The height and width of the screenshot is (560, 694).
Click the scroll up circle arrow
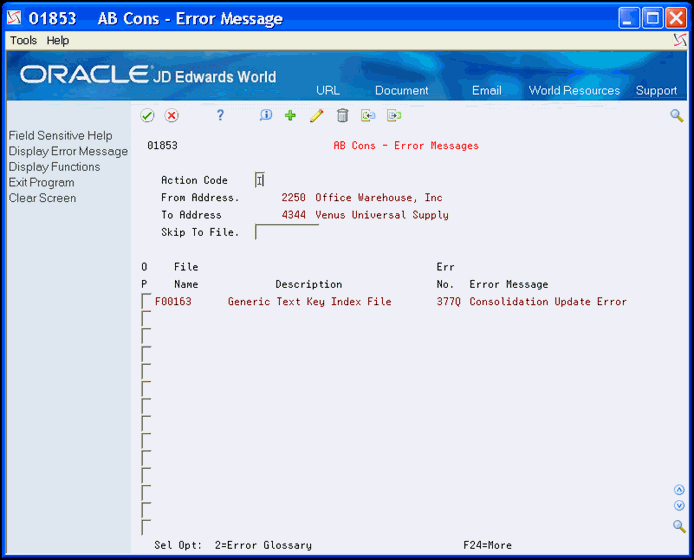click(679, 490)
